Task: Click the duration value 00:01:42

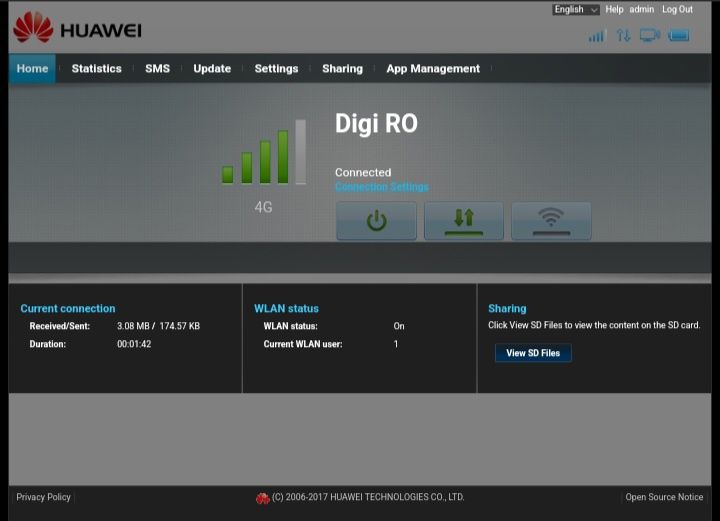Action: [x=134, y=344]
